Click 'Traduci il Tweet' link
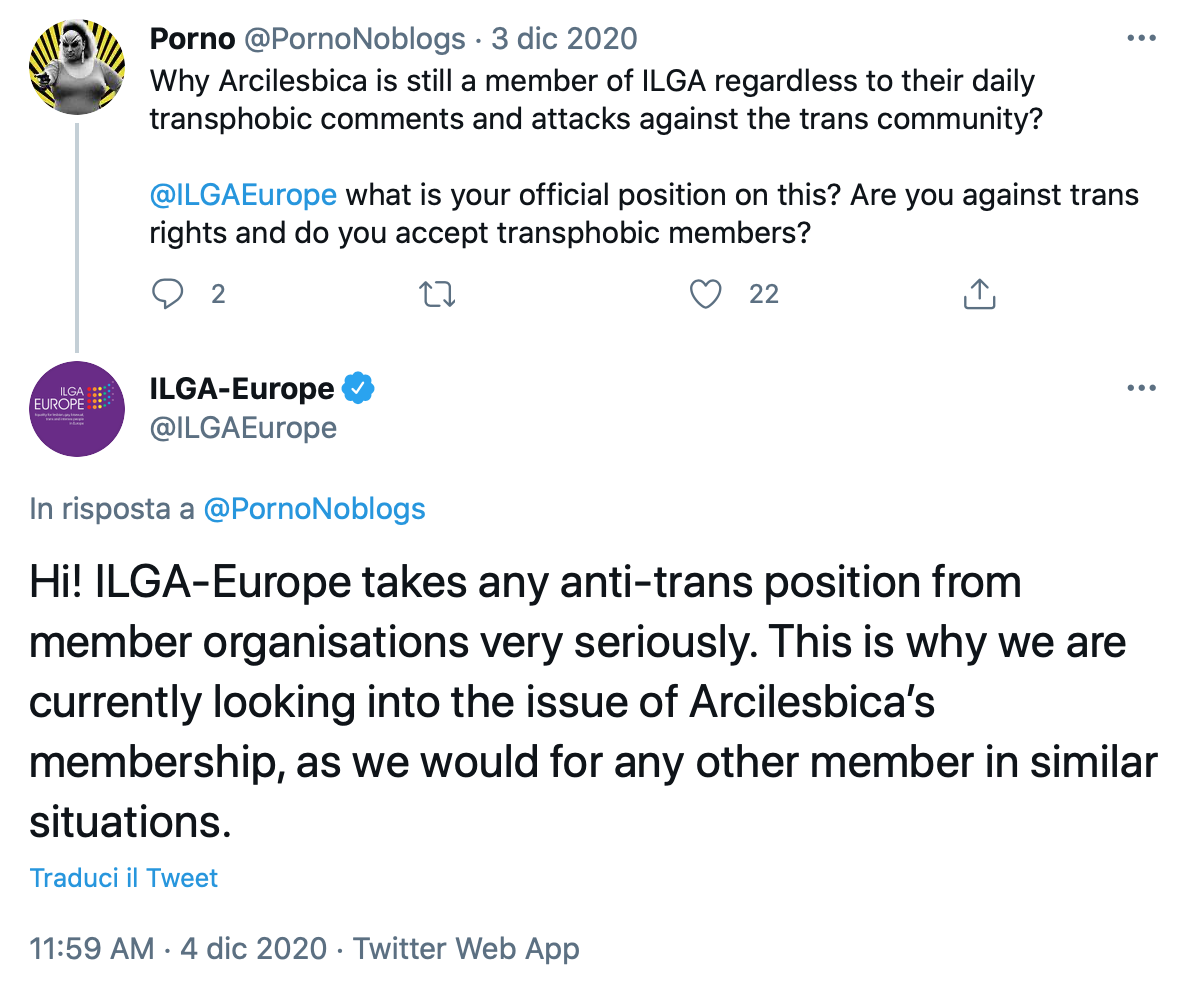The image size is (1187, 999). [123, 878]
